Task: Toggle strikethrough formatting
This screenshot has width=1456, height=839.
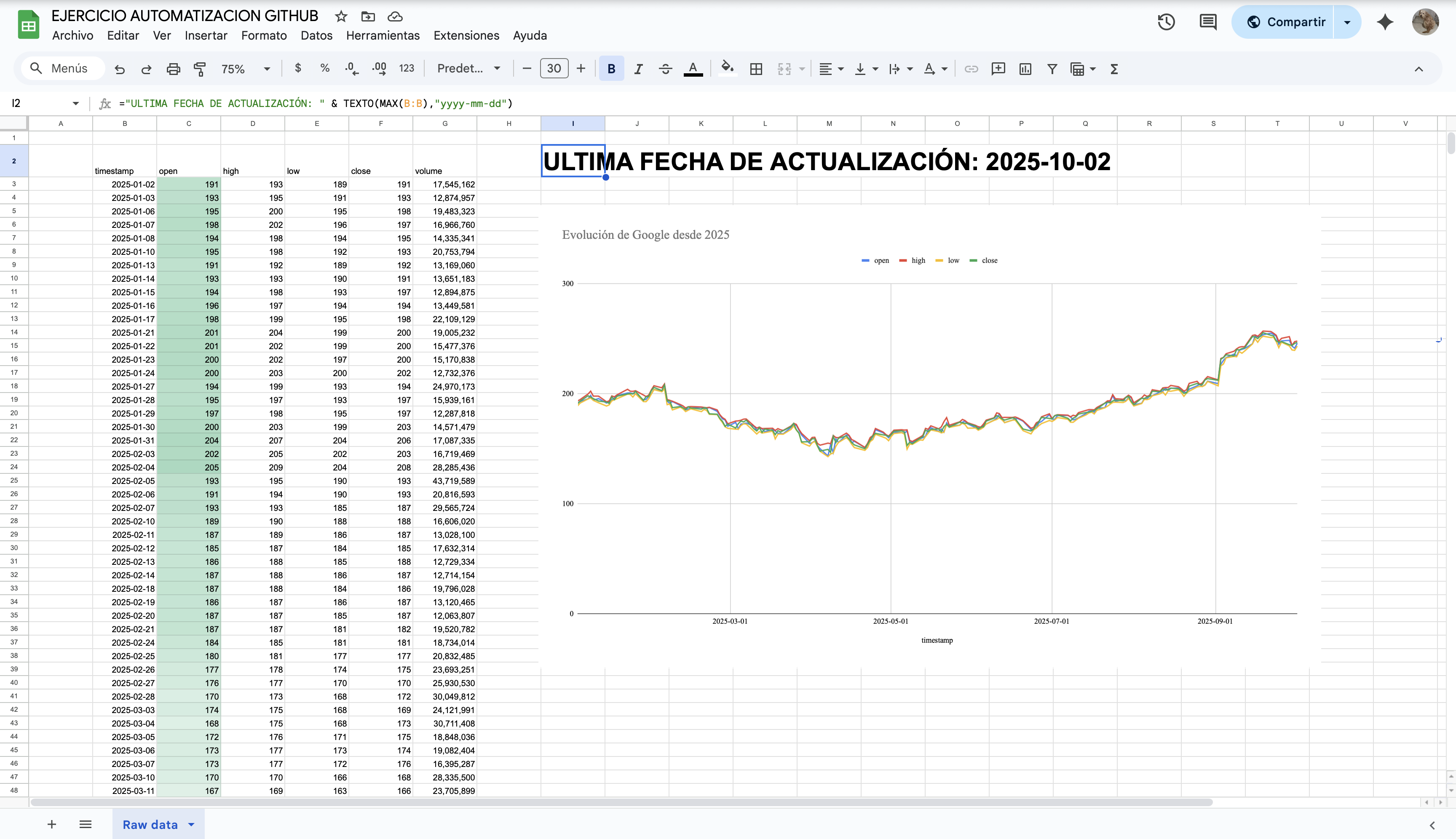Action: 665,69
